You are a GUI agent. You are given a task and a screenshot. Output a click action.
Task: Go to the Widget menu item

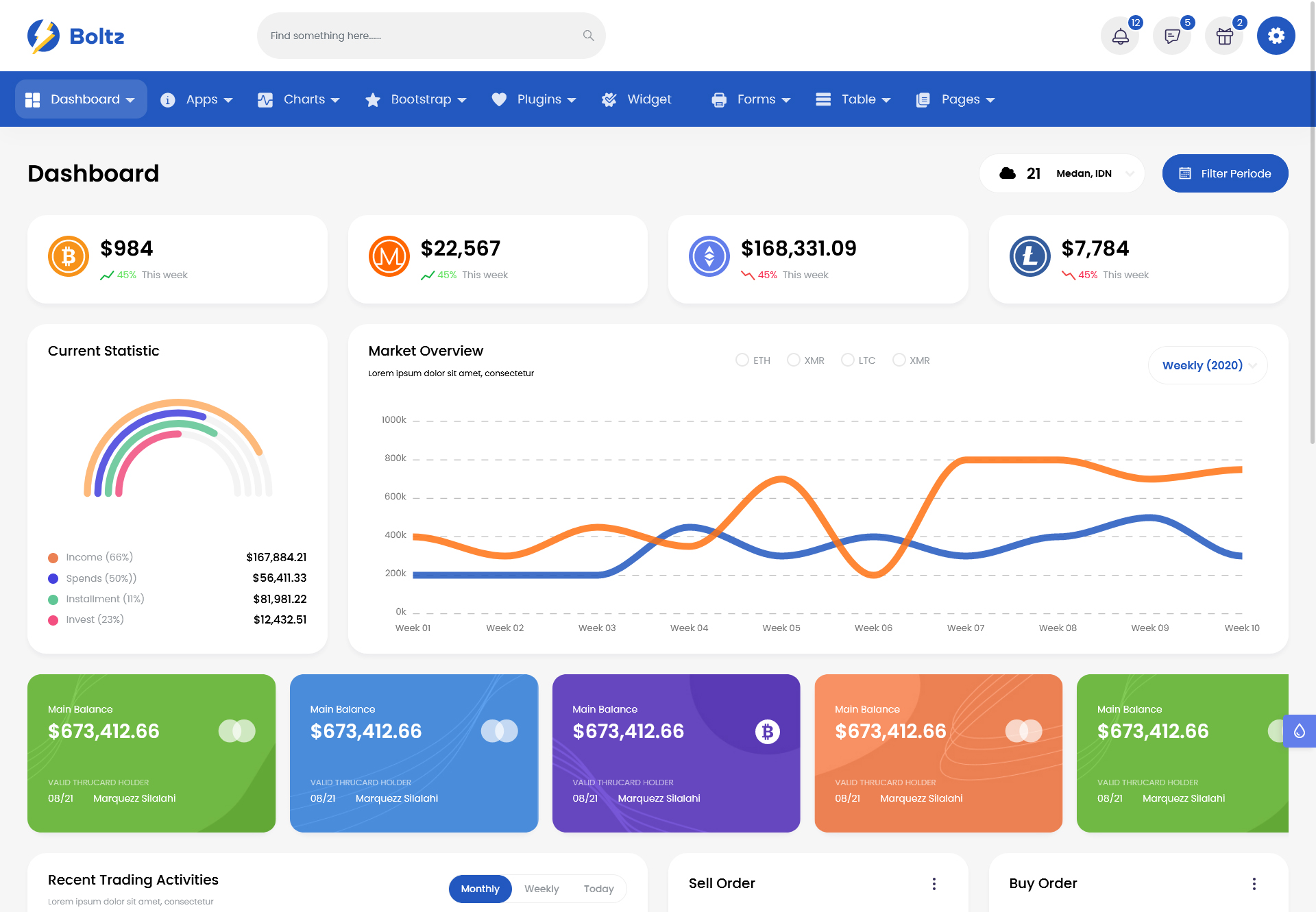click(637, 99)
